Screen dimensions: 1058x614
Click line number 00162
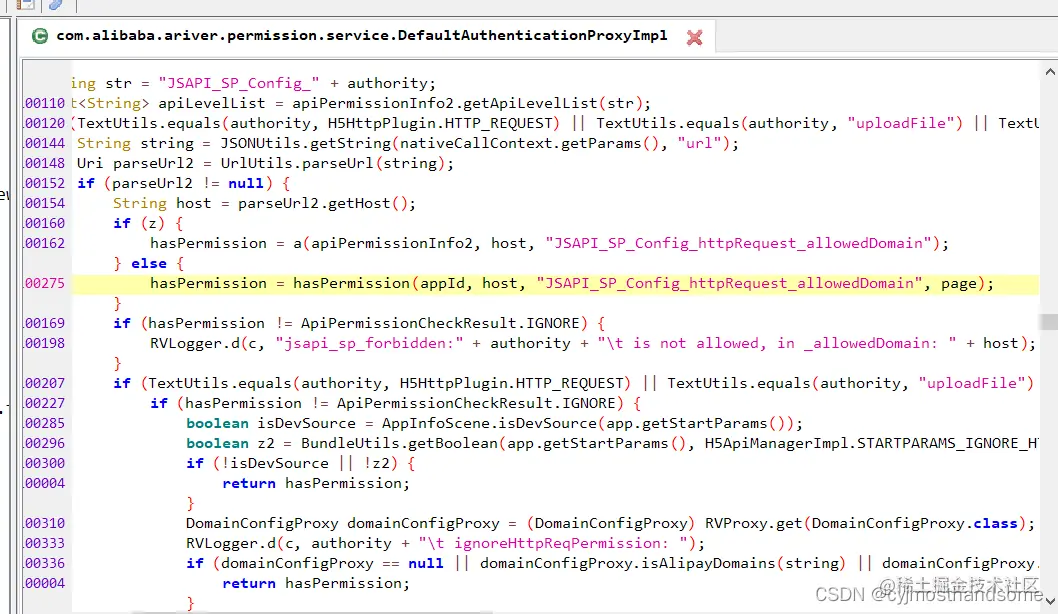(x=45, y=243)
